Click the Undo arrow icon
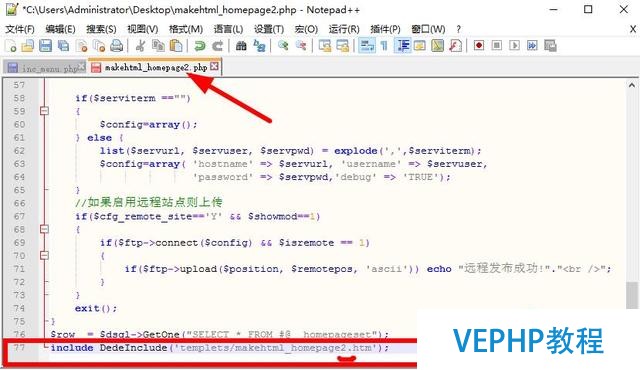This screenshot has width=640, height=370. tap(200, 46)
